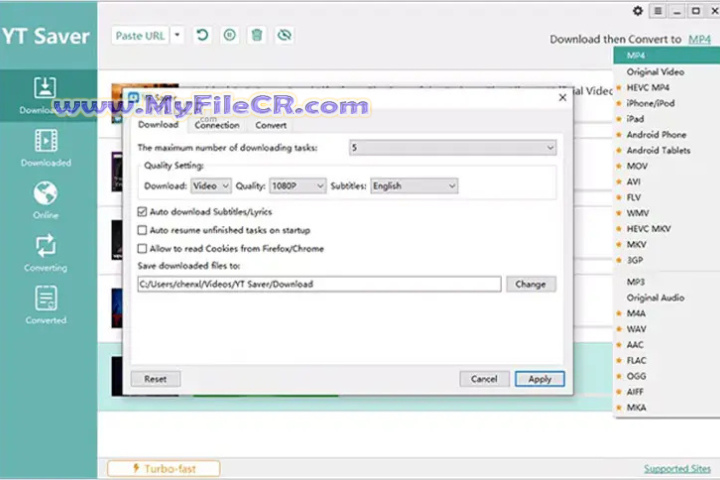Select WAV audio format

pyautogui.click(x=667, y=329)
